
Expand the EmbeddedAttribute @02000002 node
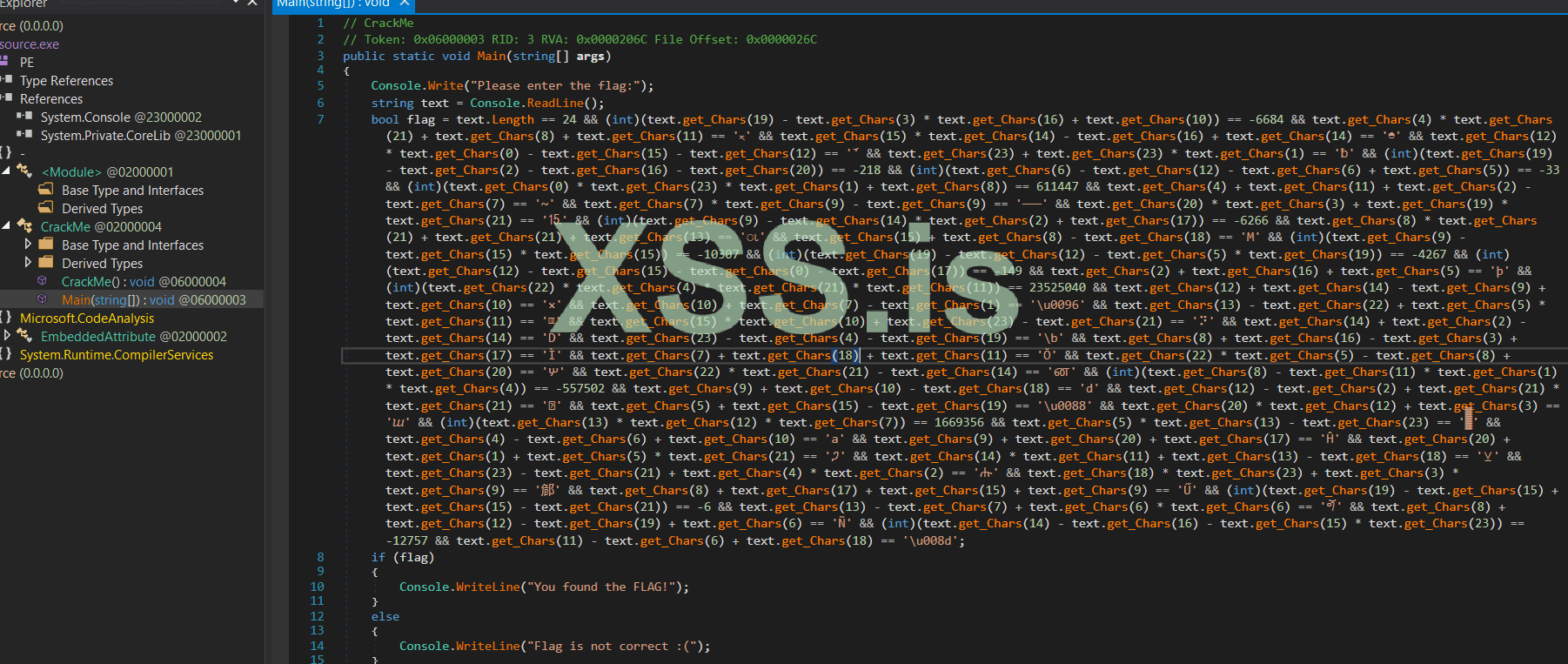[8, 336]
